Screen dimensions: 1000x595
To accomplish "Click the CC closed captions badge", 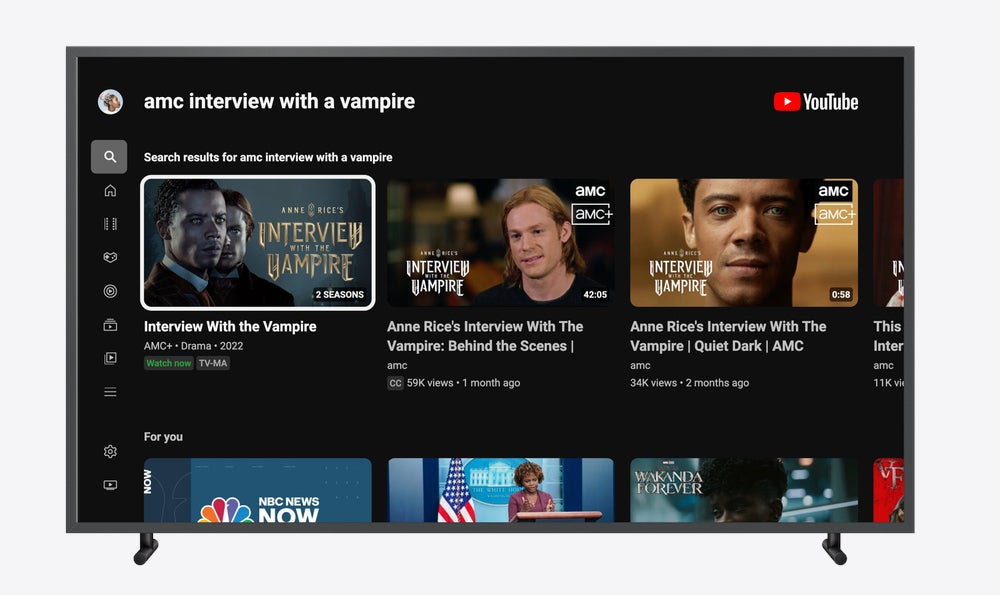I will coord(395,383).
